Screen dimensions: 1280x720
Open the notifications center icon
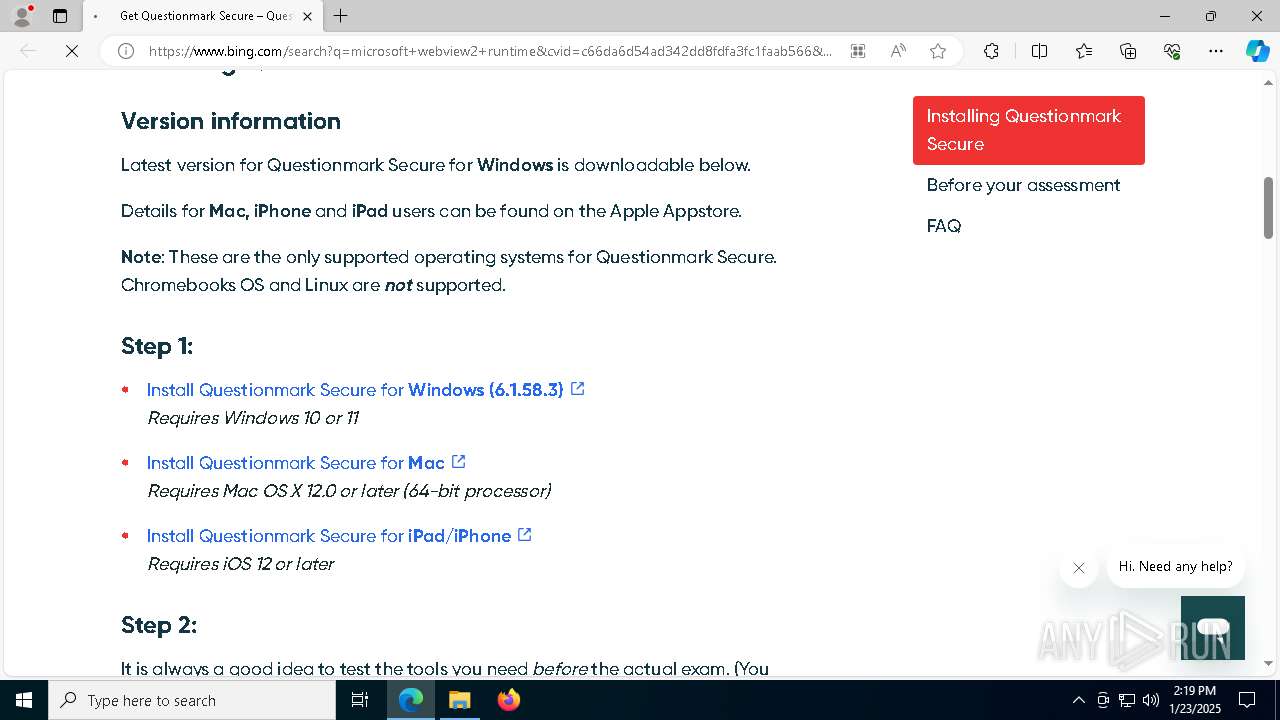[x=1247, y=700]
